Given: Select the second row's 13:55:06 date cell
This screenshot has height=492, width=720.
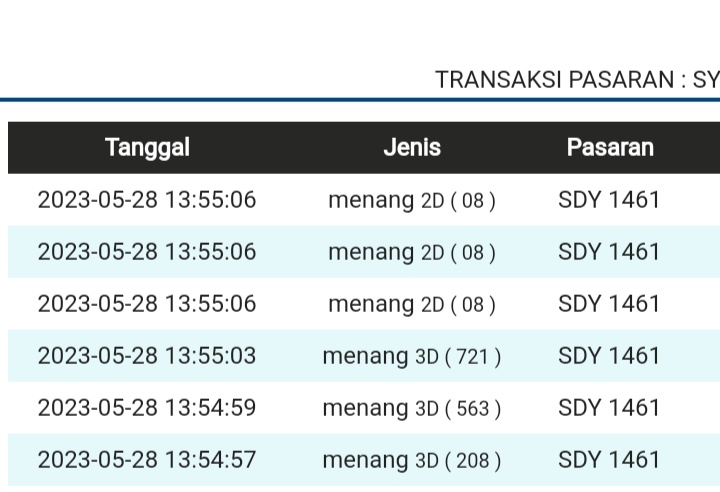Looking at the screenshot, I should (147, 252).
